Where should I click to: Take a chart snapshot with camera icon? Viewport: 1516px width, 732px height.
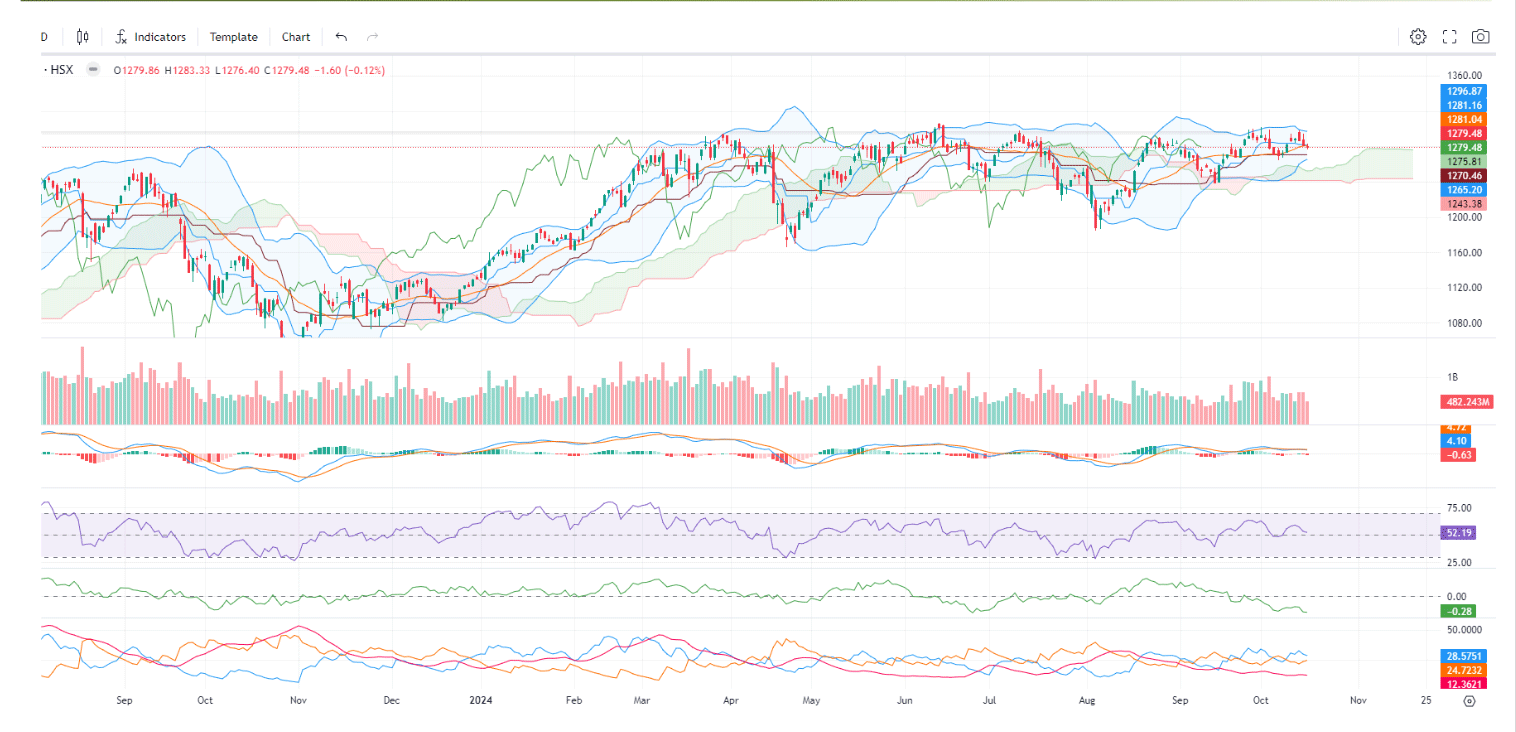click(1481, 37)
